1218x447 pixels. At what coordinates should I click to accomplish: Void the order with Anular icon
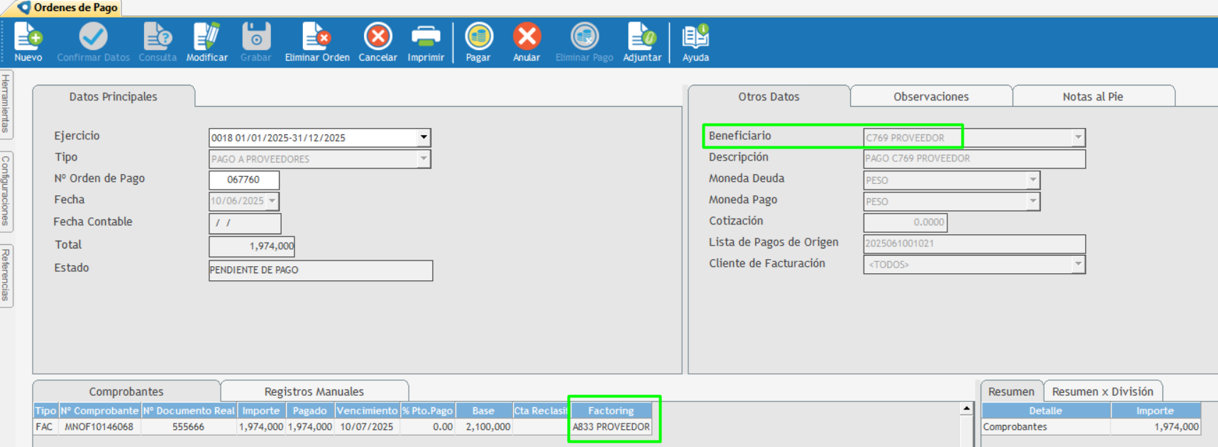527,38
